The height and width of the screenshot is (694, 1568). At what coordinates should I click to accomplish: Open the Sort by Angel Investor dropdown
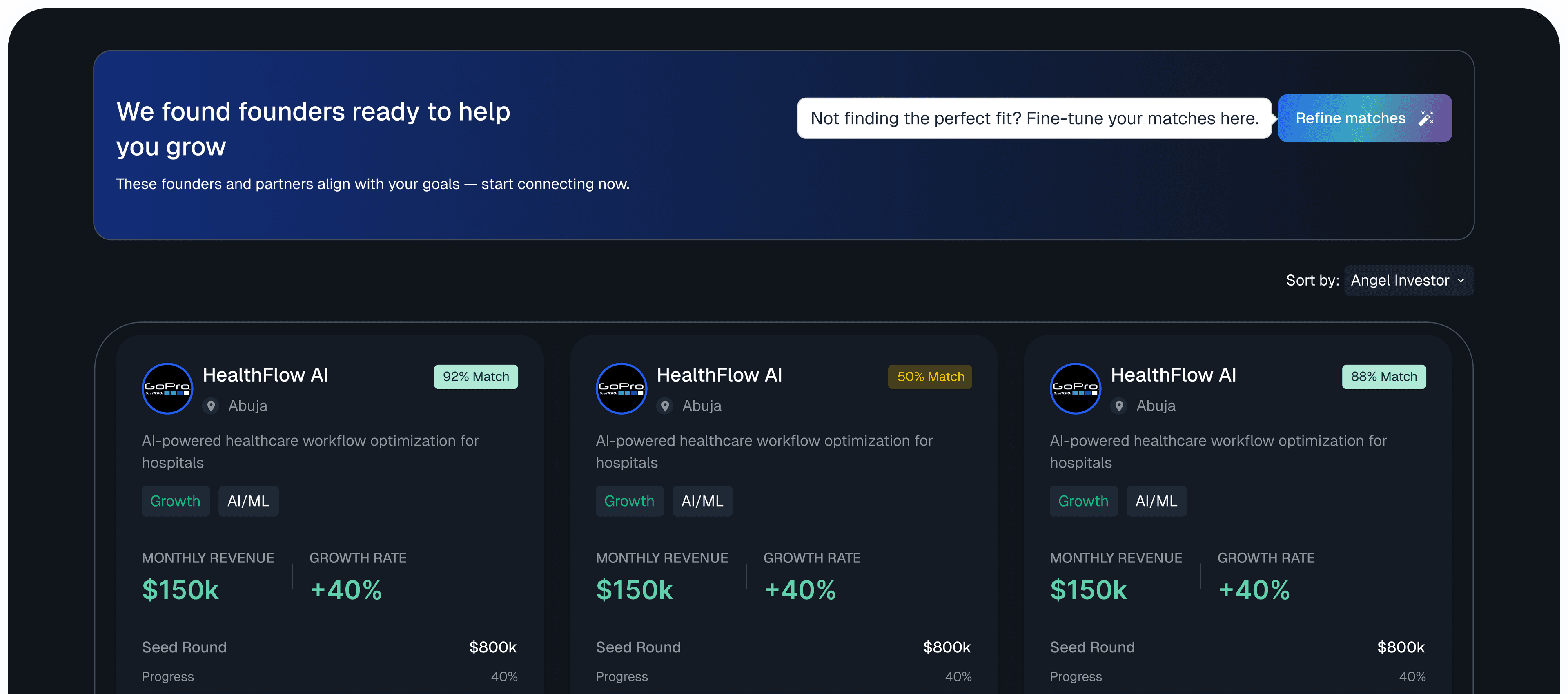[1408, 280]
